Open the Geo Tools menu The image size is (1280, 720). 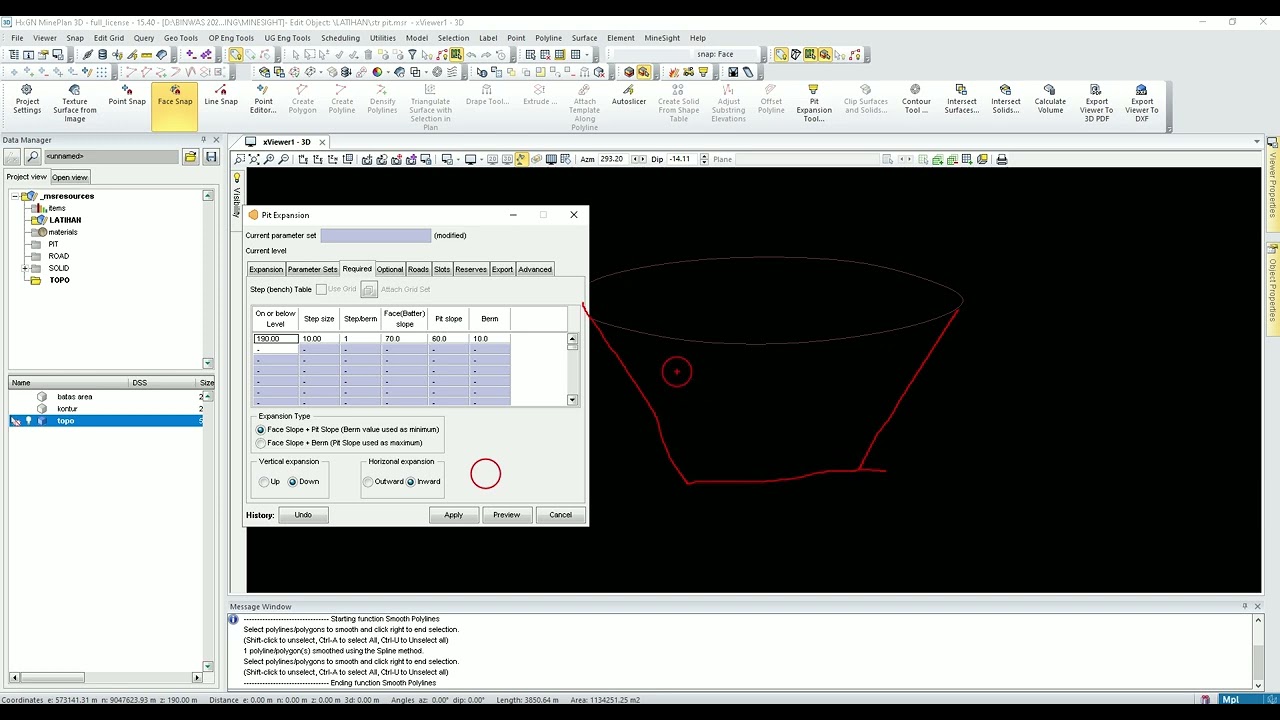pos(181,38)
